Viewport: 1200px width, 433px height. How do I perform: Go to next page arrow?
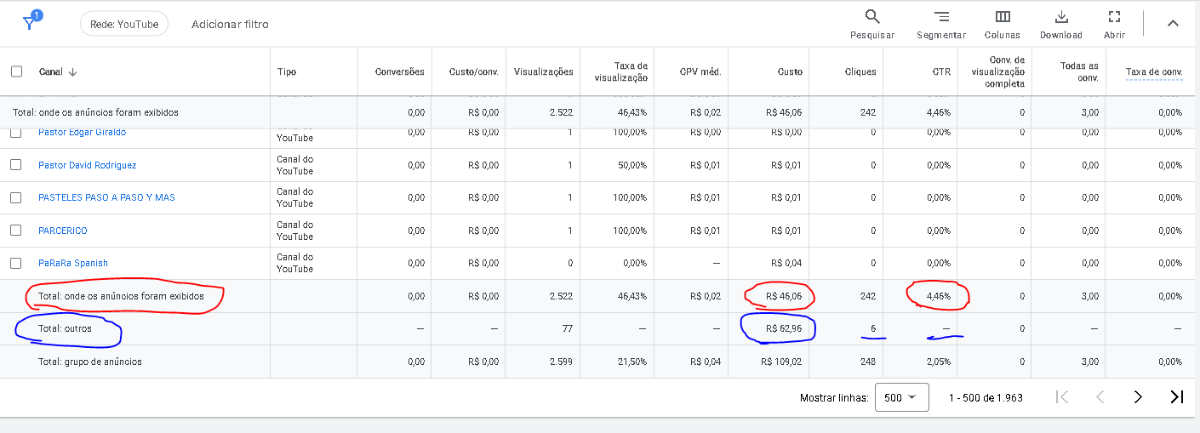(1138, 397)
